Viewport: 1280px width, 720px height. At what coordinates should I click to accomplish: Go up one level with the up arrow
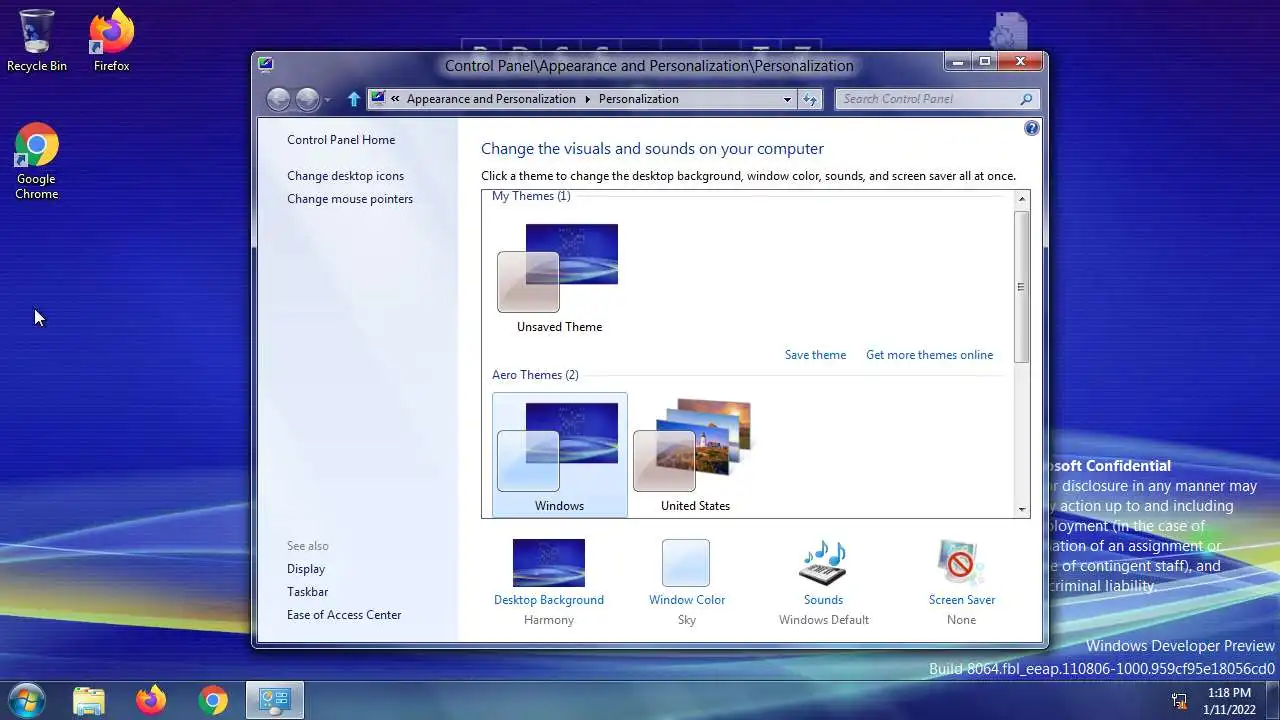pos(353,99)
